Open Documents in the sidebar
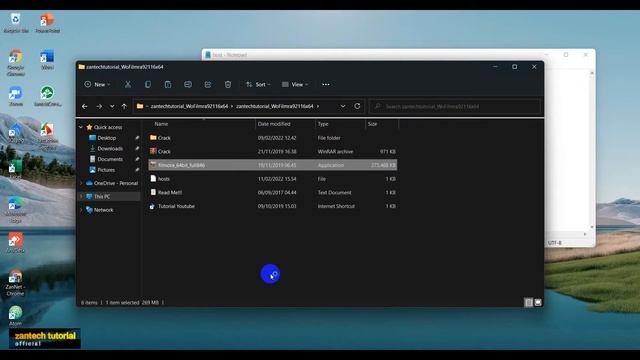Screen dimensions: 640x360 tap(110, 159)
